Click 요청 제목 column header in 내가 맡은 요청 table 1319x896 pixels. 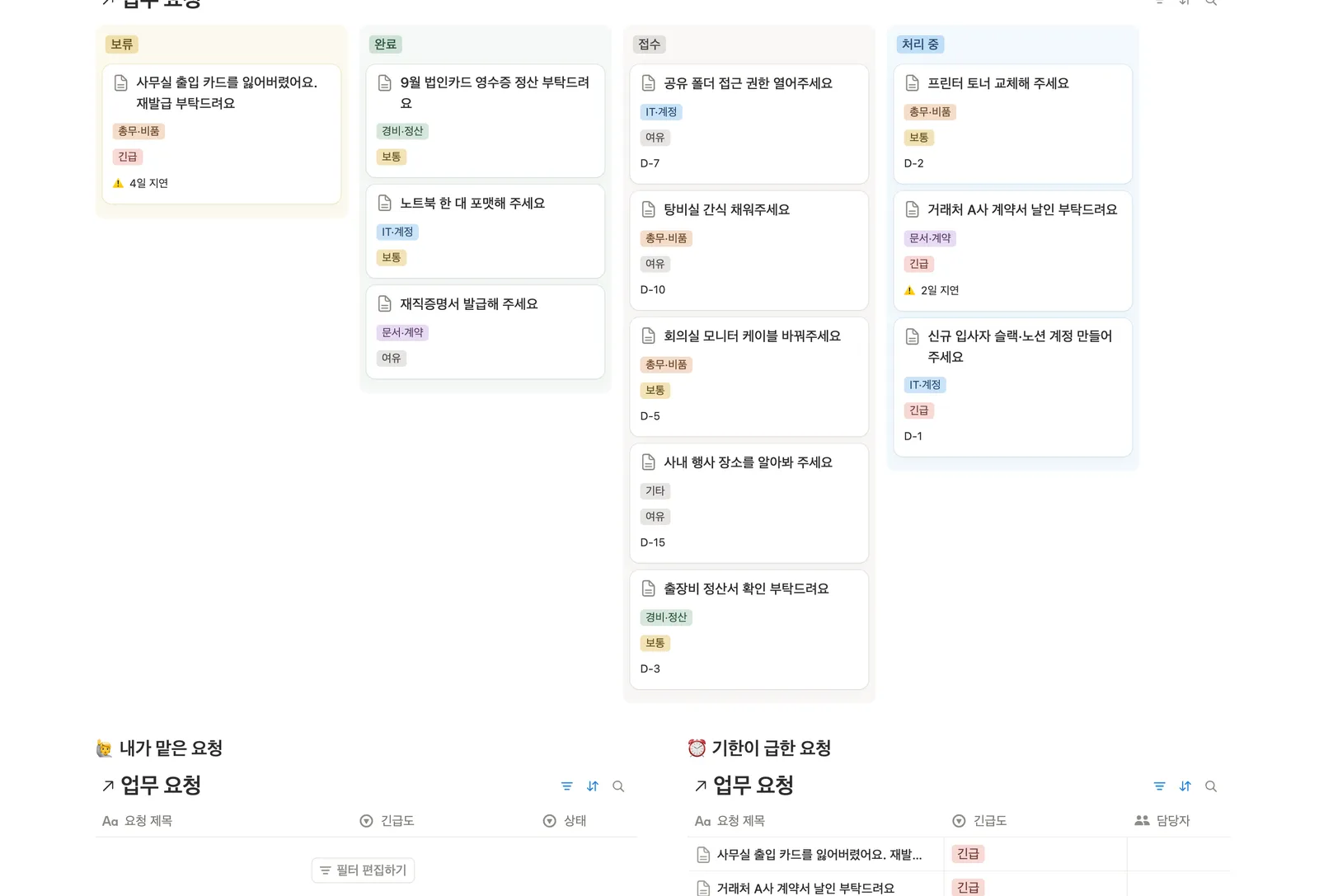pos(138,821)
